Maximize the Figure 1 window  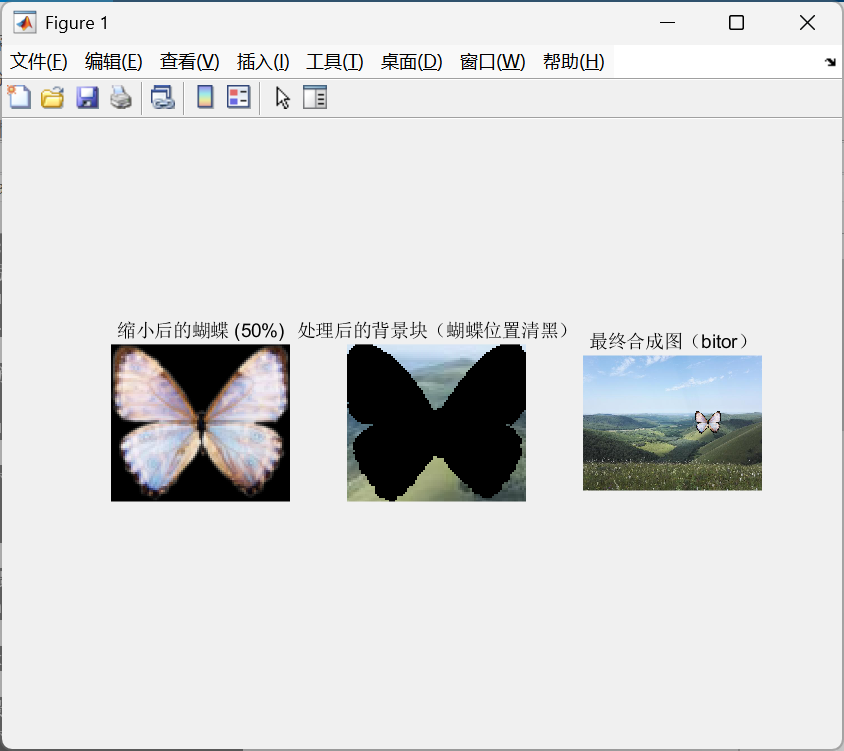click(736, 22)
